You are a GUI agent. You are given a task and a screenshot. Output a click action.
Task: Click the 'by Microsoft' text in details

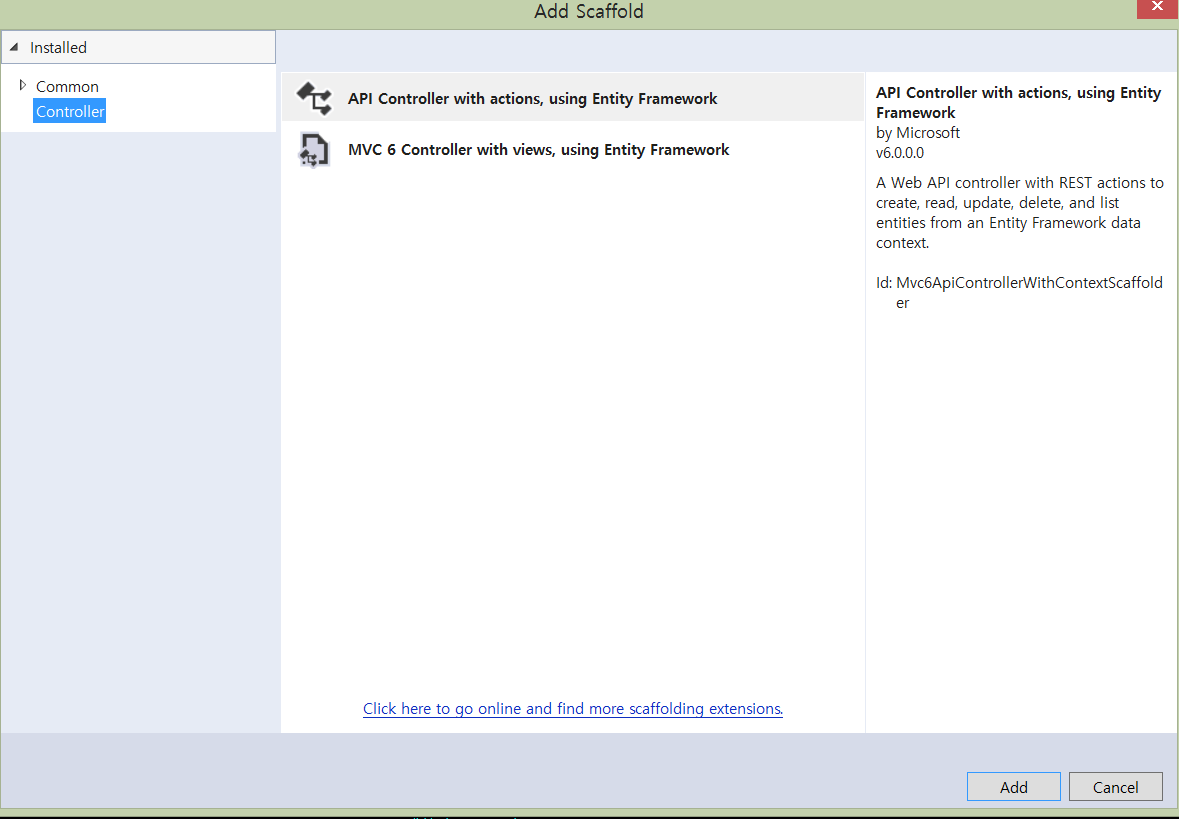(918, 133)
